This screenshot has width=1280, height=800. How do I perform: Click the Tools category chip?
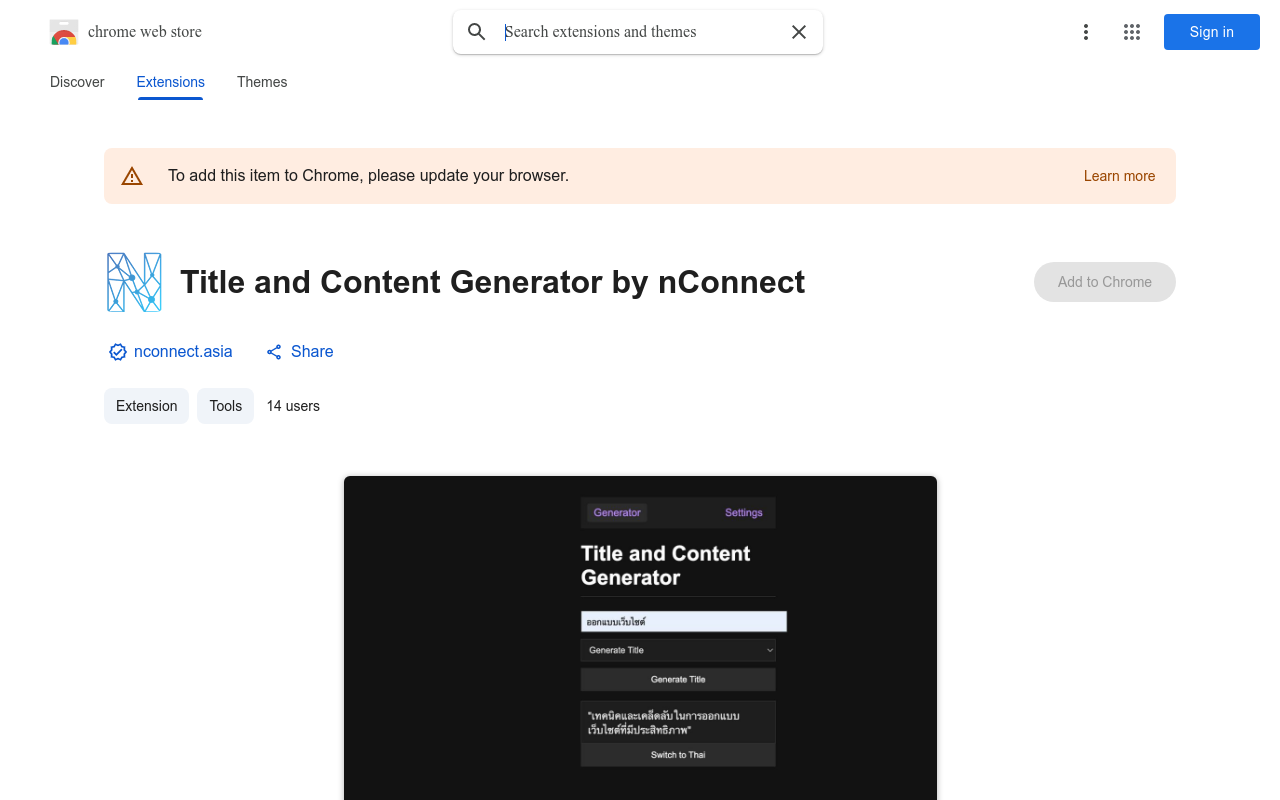pos(226,406)
